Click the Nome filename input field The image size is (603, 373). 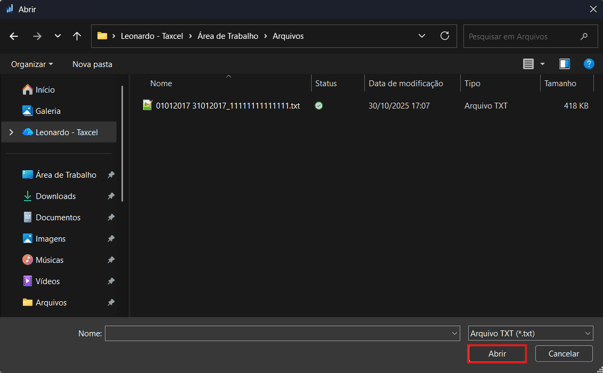tap(282, 333)
